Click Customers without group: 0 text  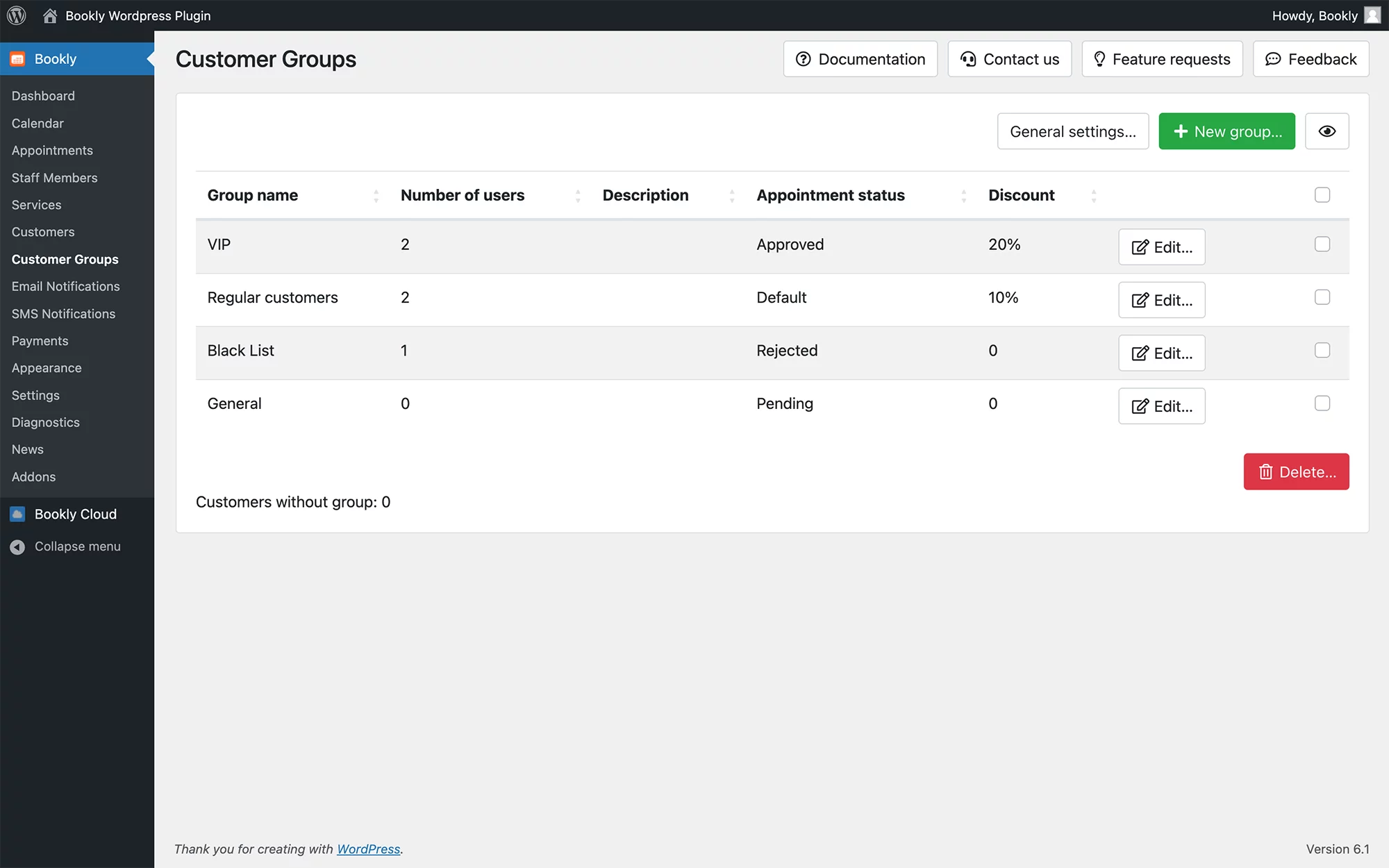(293, 502)
